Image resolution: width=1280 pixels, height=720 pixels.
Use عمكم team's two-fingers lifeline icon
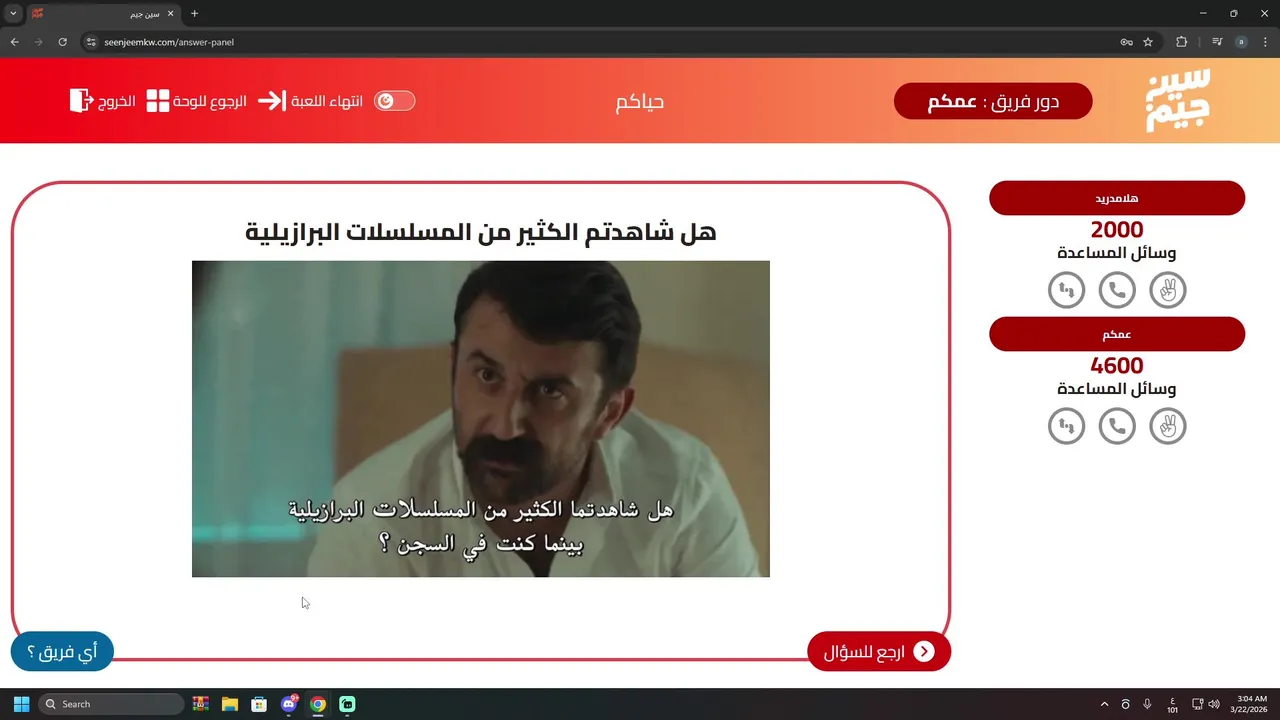[1168, 427]
